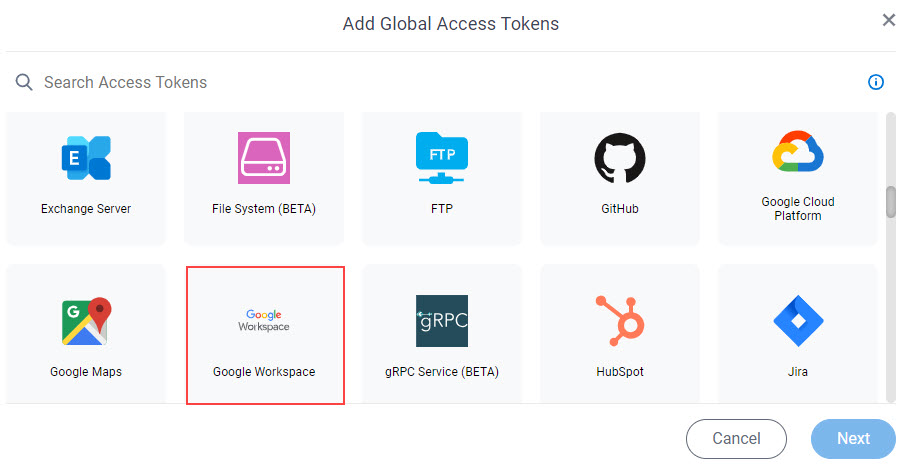Choose the HubSpot sprocket icon
Image resolution: width=903 pixels, height=464 pixels.
(x=620, y=321)
